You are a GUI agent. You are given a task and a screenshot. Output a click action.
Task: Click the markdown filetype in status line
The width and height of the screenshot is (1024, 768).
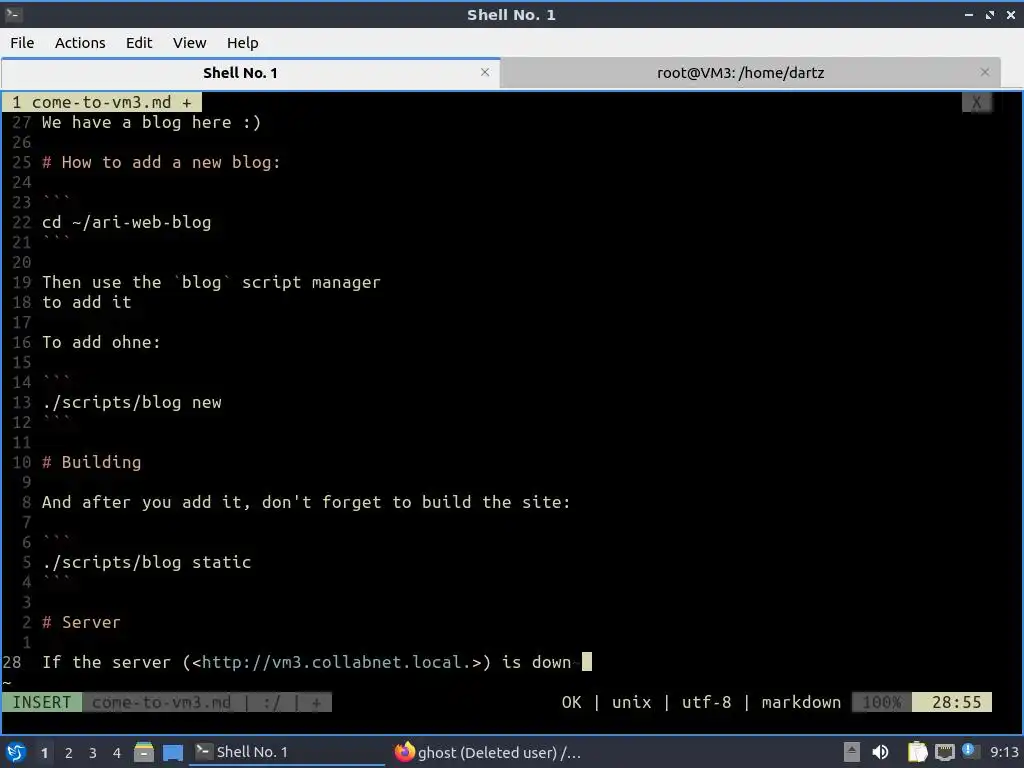click(801, 703)
